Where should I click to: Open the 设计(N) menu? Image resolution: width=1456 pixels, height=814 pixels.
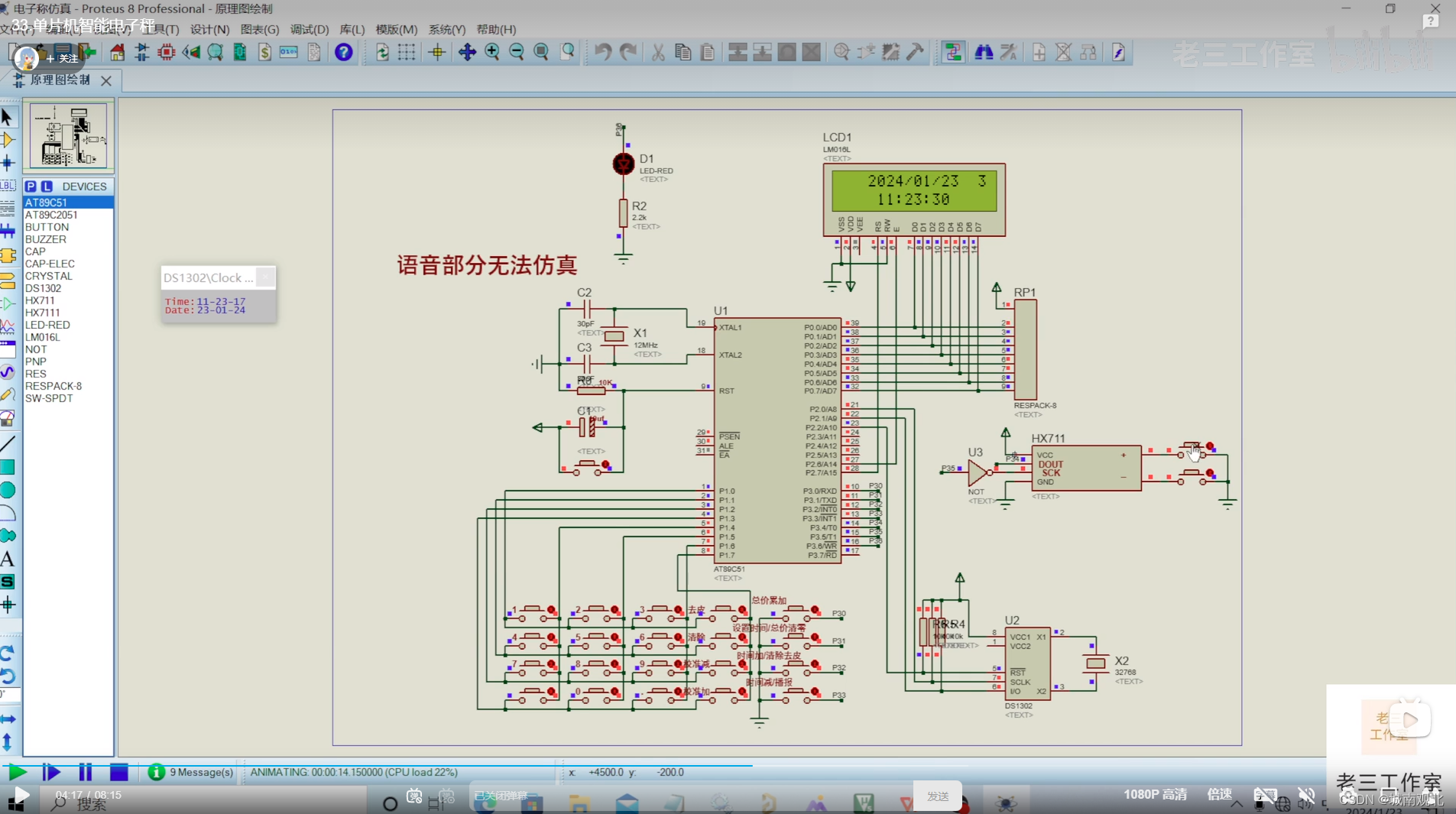(210, 29)
